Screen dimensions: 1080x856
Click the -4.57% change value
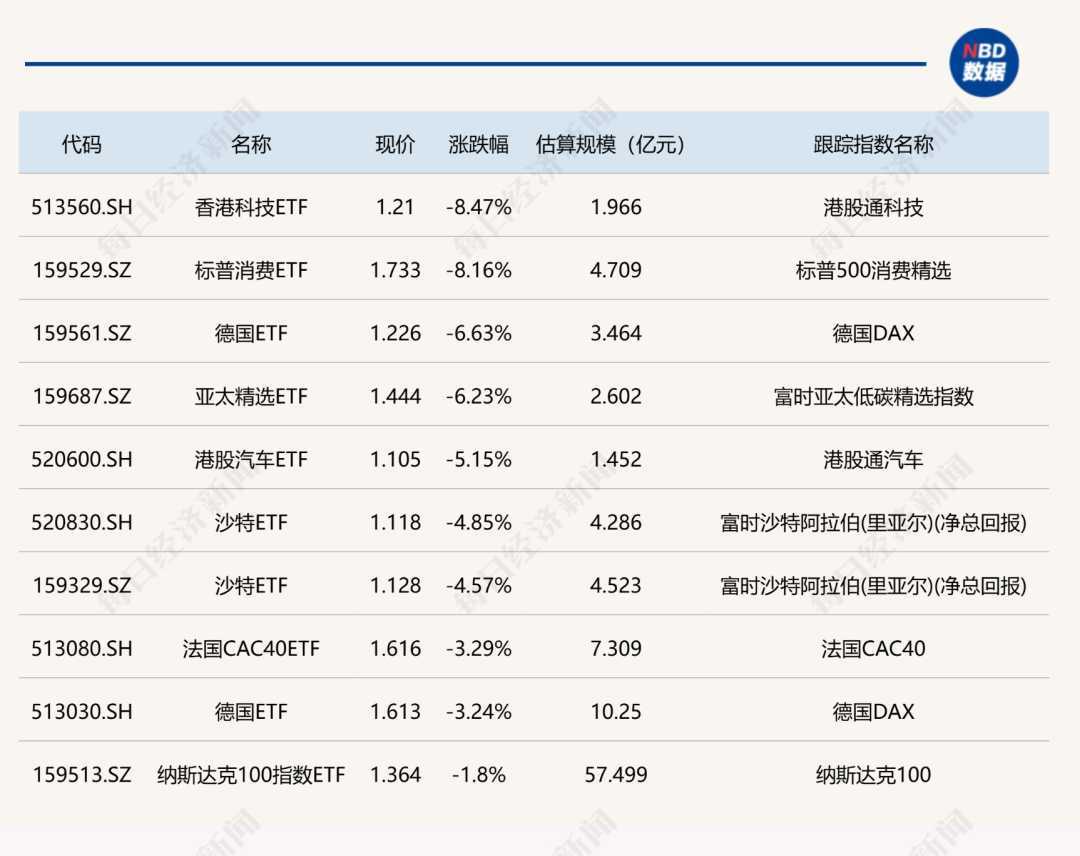tap(478, 585)
